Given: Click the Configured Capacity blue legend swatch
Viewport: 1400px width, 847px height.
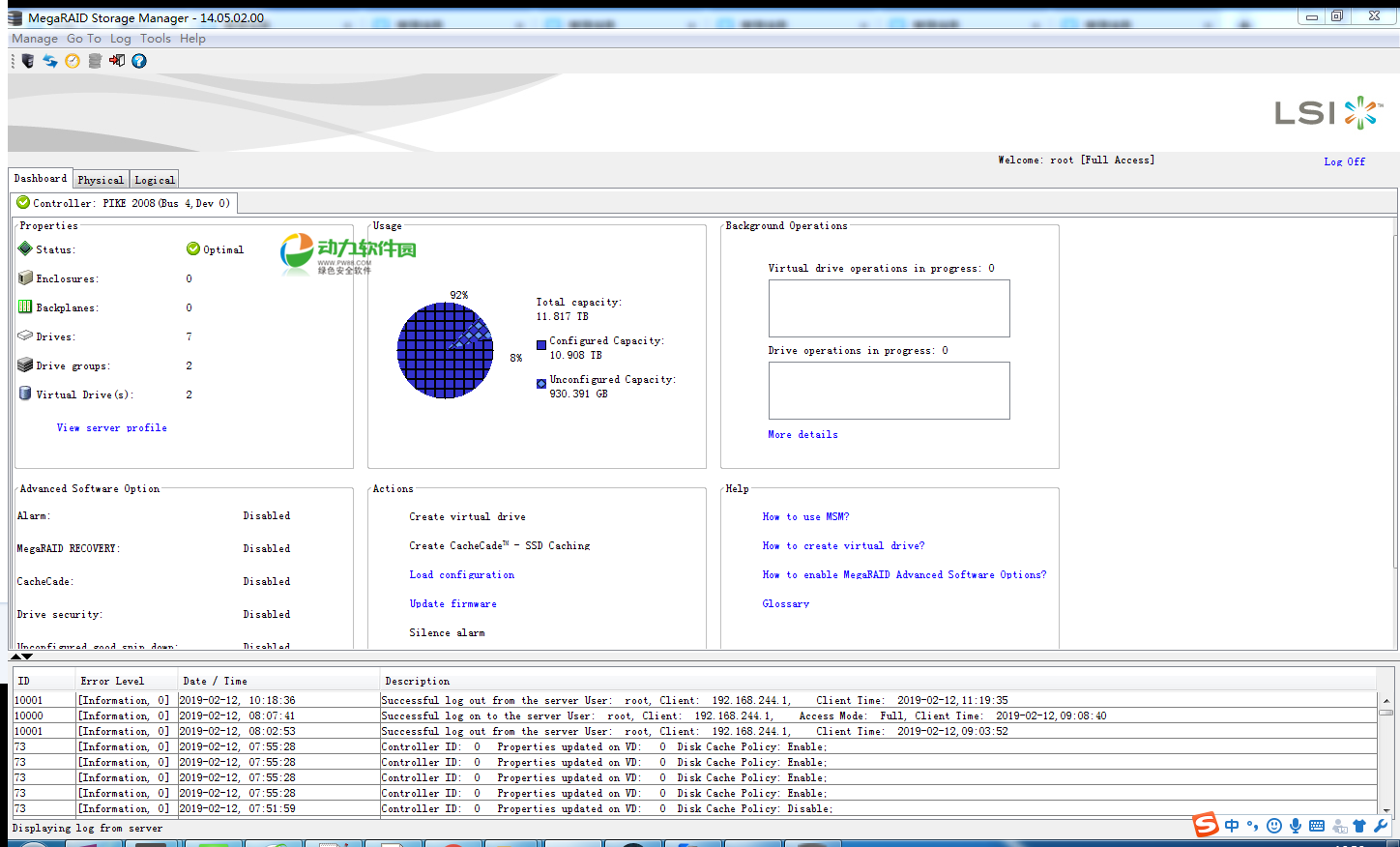Looking at the screenshot, I should coord(541,344).
